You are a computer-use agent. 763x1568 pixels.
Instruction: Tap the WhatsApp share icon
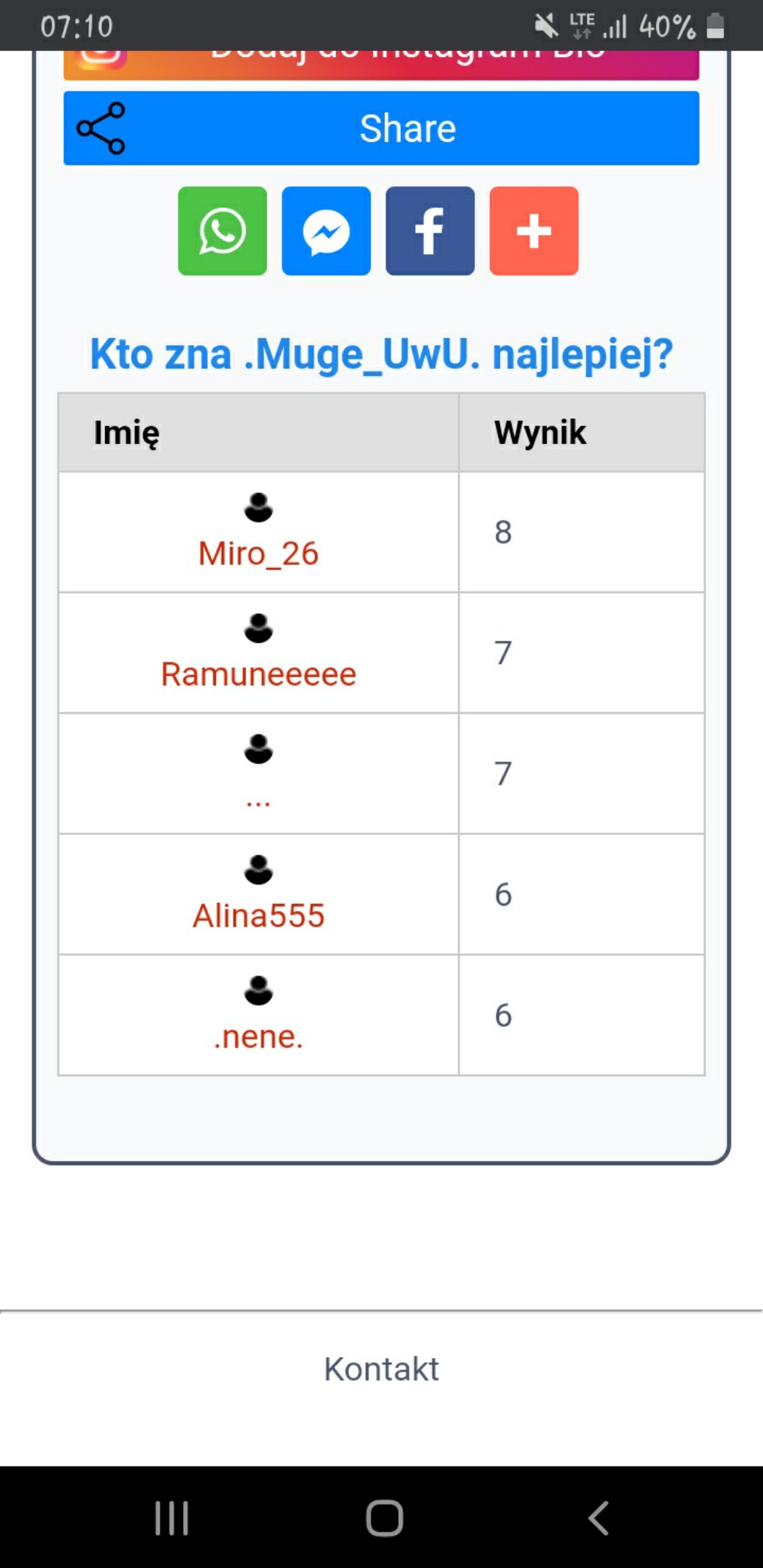pyautogui.click(x=222, y=231)
